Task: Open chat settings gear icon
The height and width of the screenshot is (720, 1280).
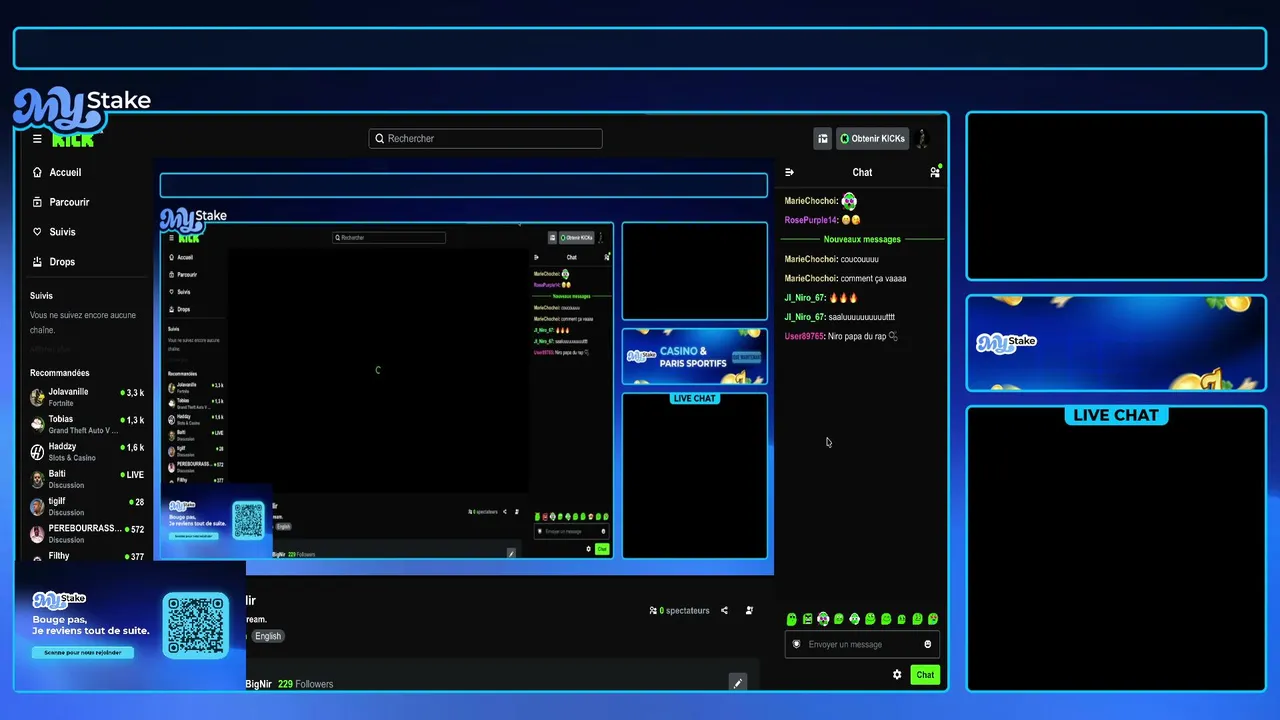Action: pyautogui.click(x=897, y=675)
